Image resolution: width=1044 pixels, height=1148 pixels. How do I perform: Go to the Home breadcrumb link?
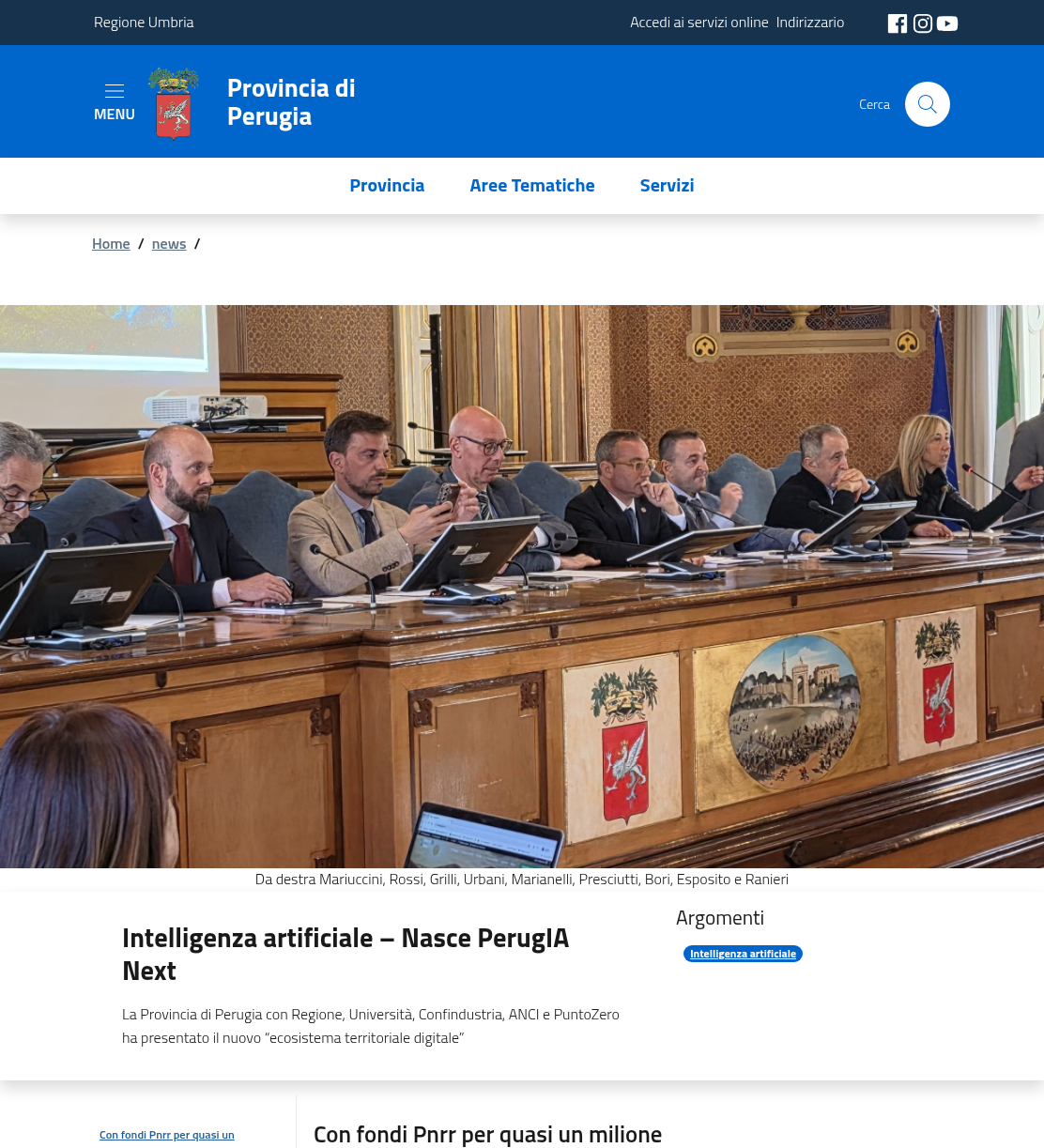tap(111, 244)
